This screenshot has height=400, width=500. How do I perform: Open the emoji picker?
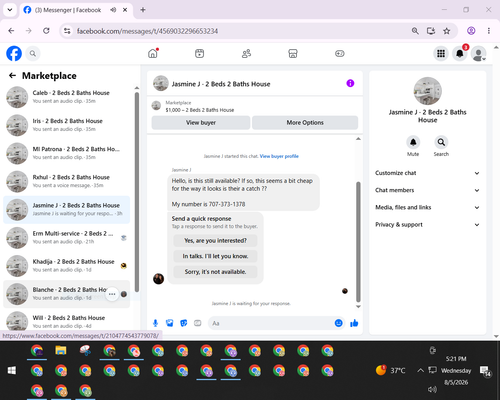point(338,323)
